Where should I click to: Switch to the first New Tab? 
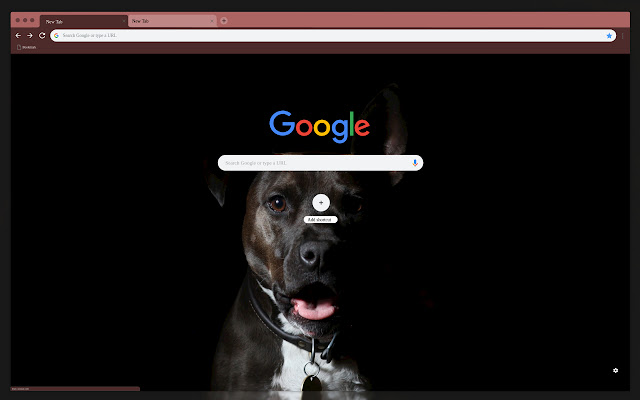pos(84,21)
